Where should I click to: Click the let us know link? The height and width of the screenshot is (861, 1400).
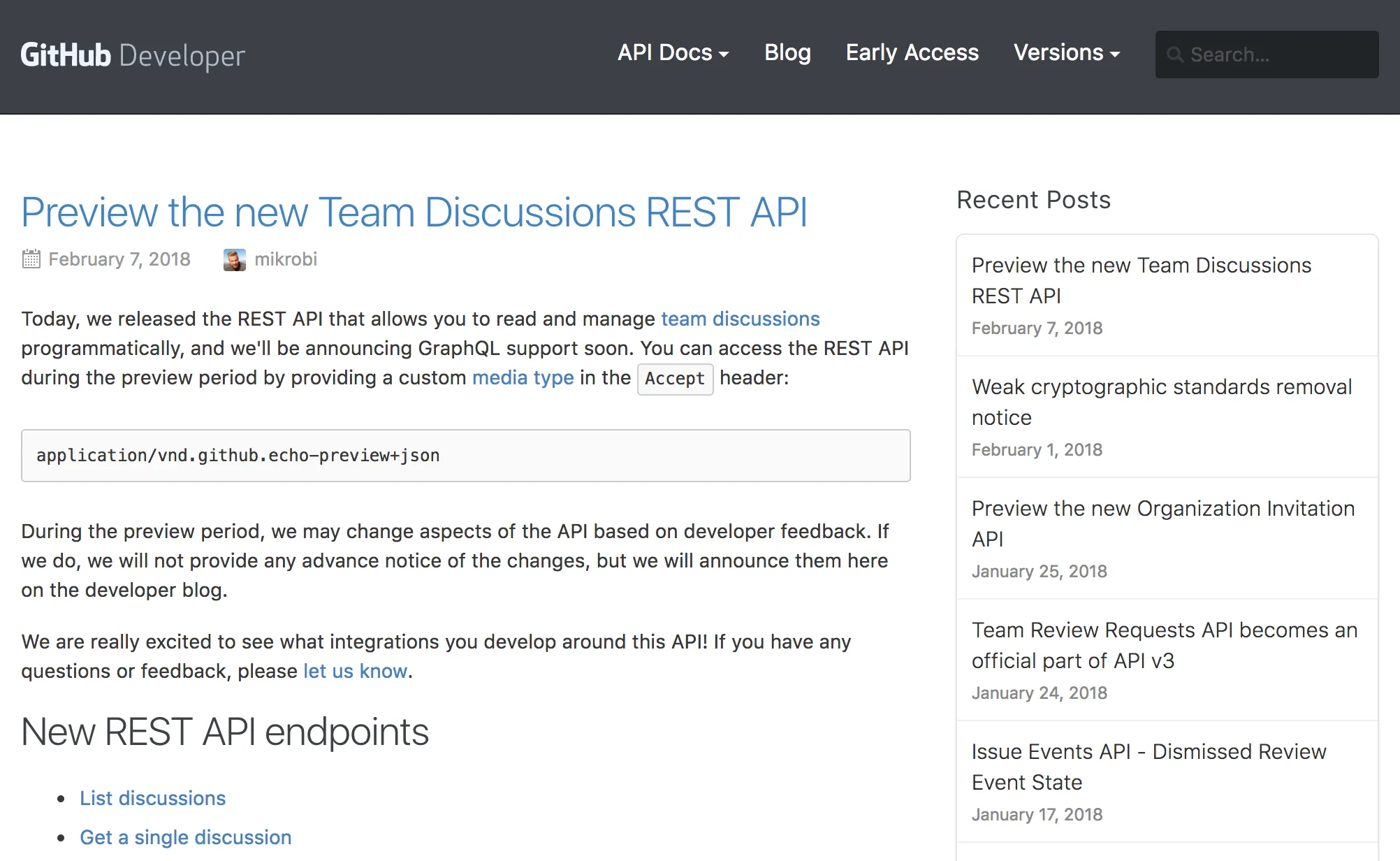click(x=355, y=671)
